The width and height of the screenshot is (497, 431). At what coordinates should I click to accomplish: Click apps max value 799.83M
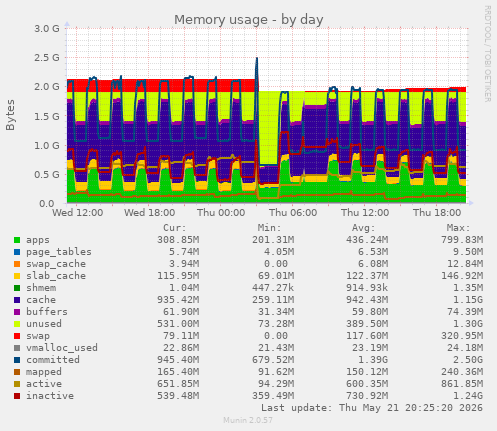[x=462, y=240]
